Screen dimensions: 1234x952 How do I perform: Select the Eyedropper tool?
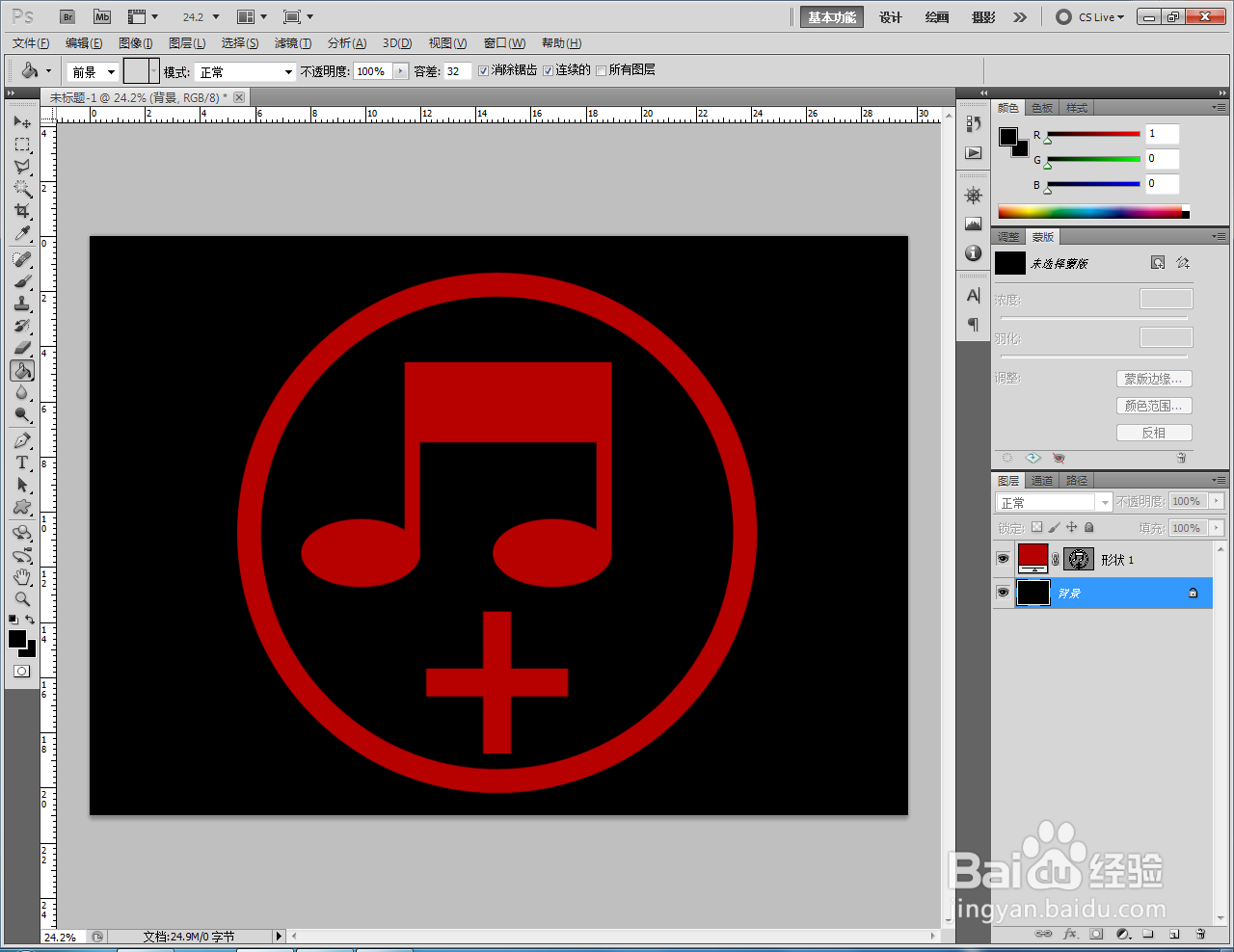coord(22,233)
